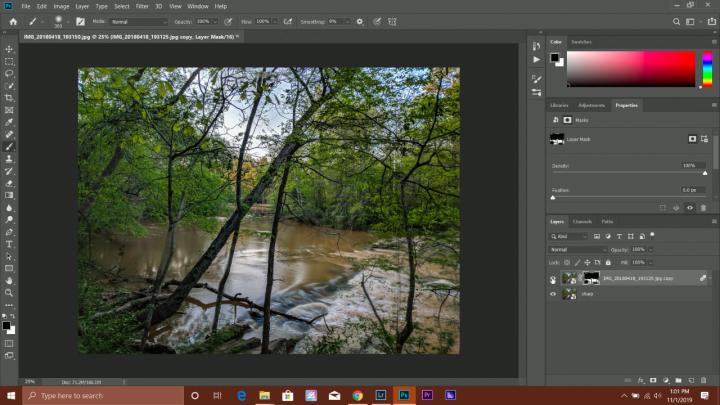Image resolution: width=720 pixels, height=405 pixels.
Task: Select the Eraser tool
Action: point(9,183)
